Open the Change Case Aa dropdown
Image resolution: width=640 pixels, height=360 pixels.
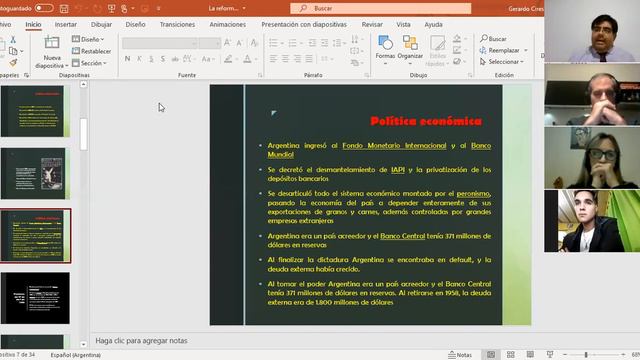(207, 59)
